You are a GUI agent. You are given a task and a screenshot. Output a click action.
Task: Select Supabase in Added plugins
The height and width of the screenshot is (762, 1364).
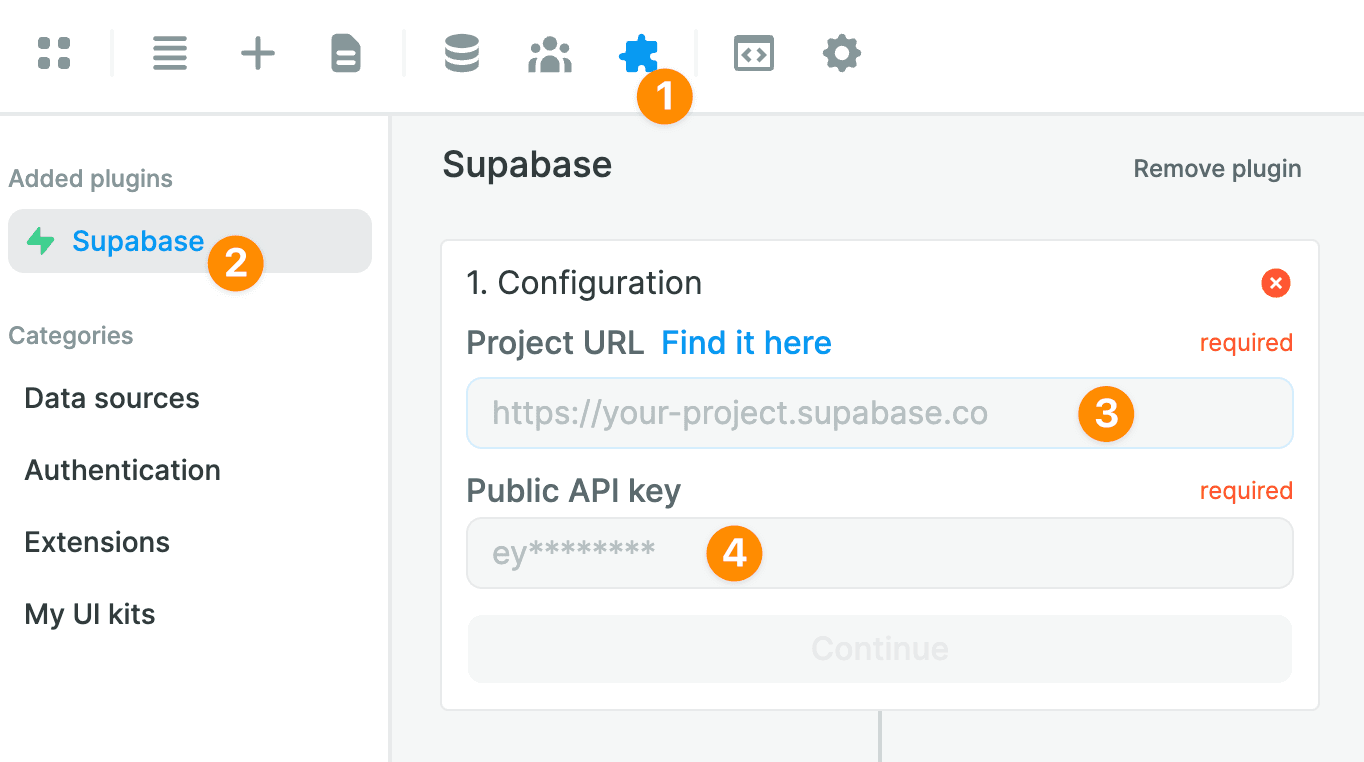click(x=190, y=241)
